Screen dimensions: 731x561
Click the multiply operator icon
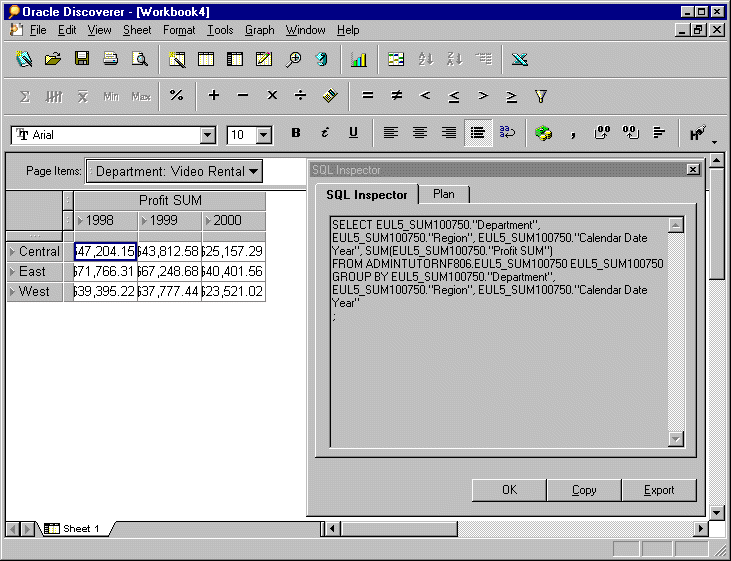[272, 96]
